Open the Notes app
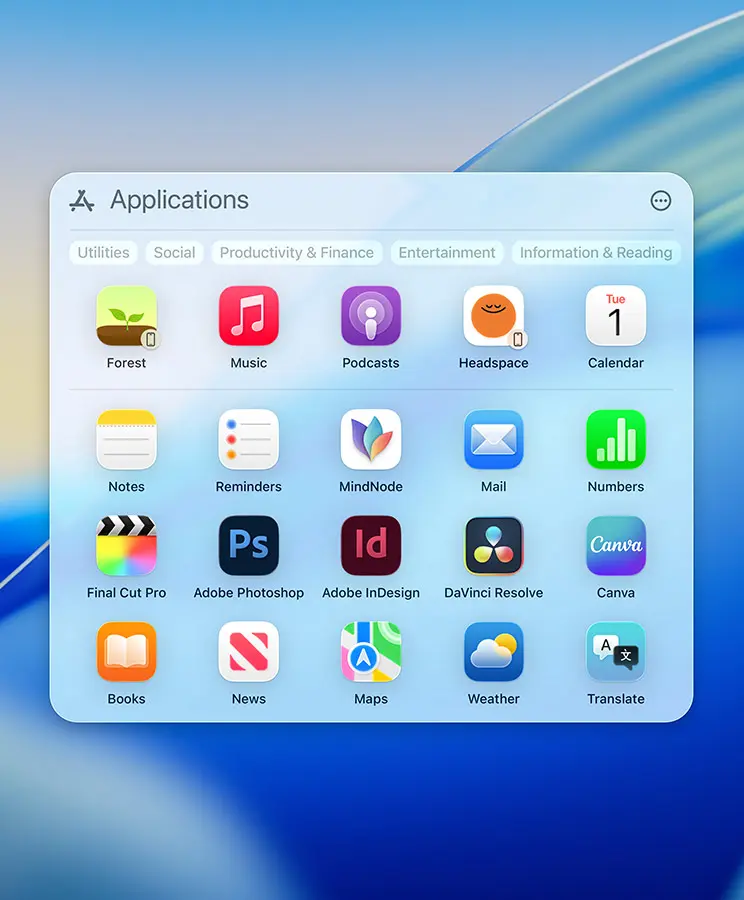 [x=126, y=440]
